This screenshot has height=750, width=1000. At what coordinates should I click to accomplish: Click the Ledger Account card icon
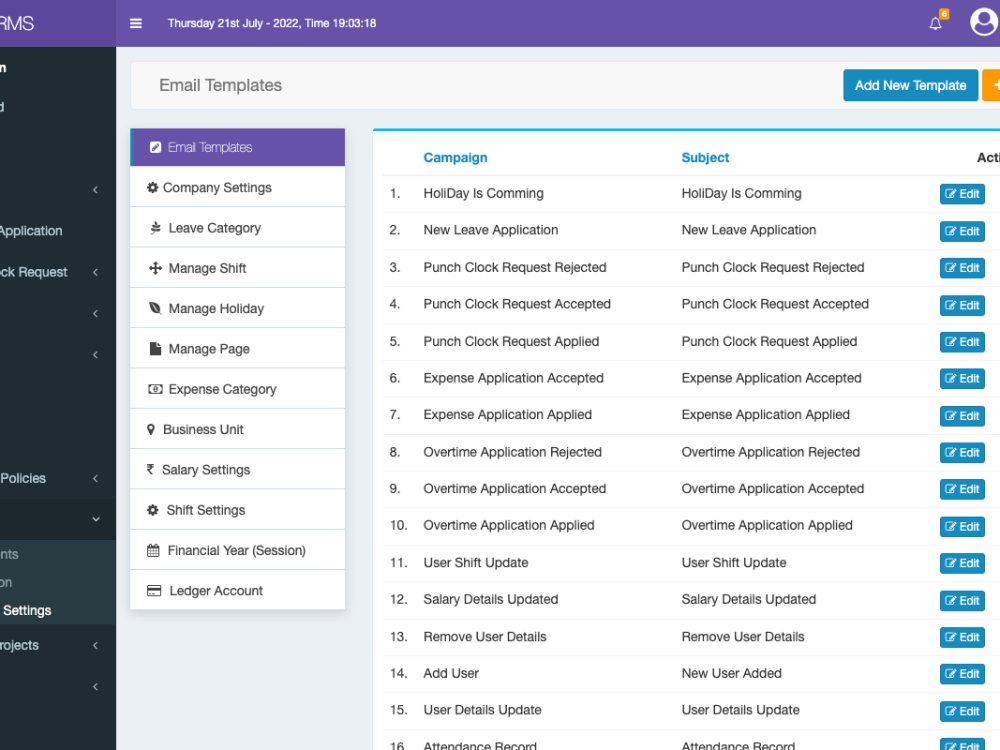tap(154, 591)
